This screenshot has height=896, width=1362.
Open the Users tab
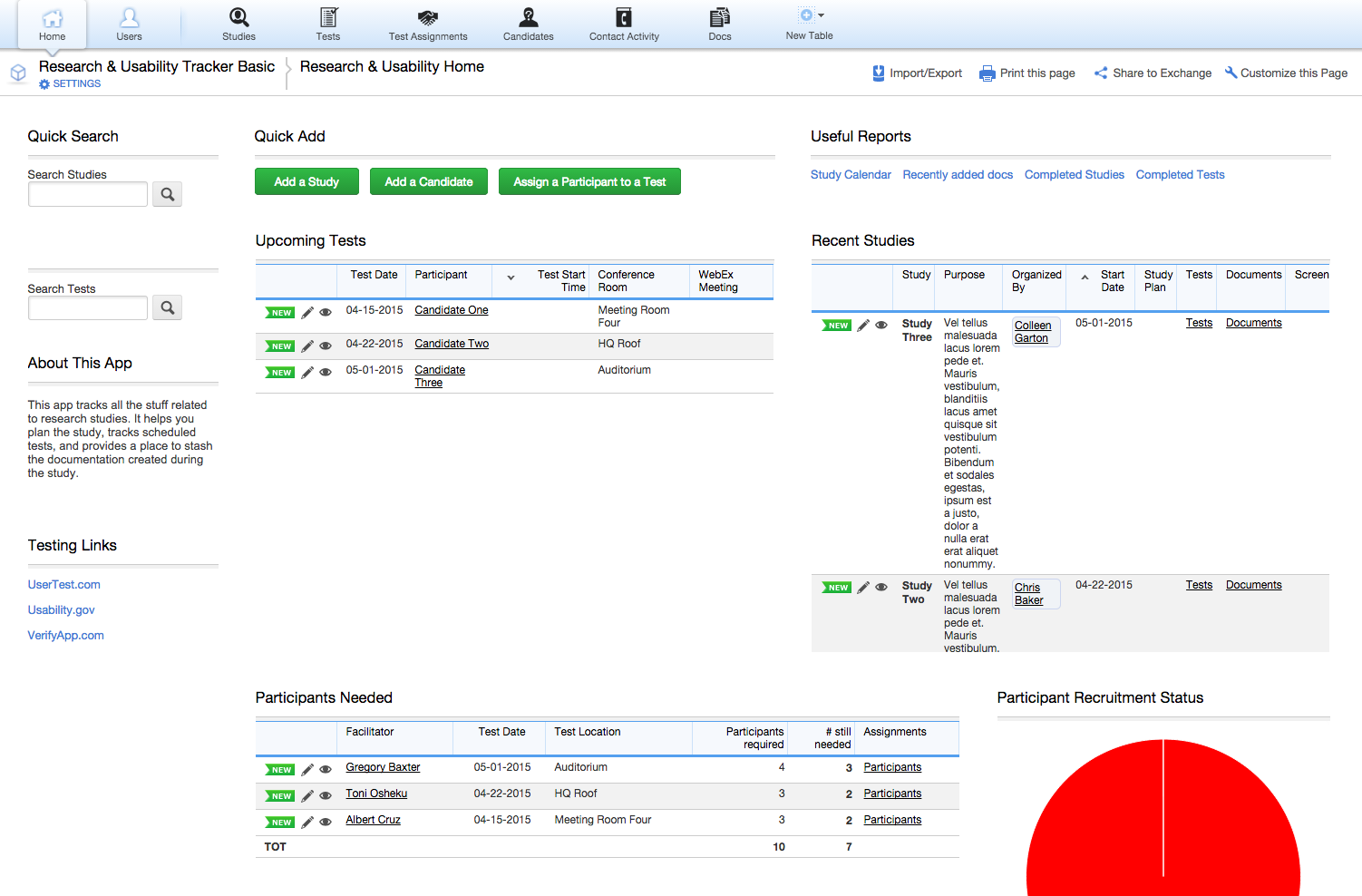129,24
